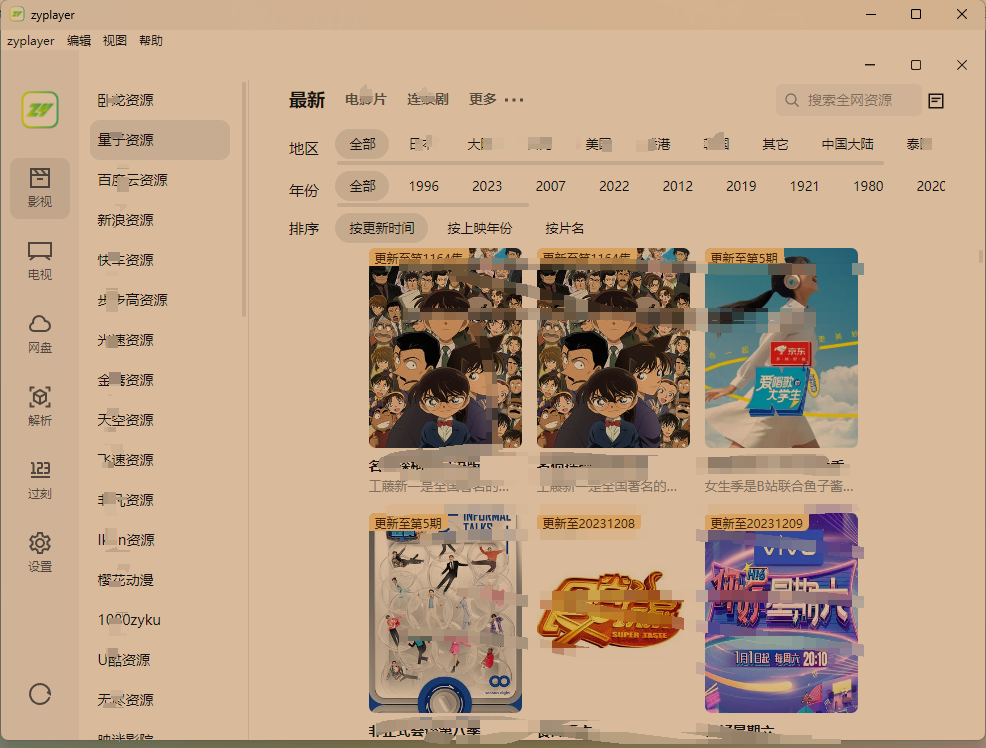Click the refresh circle icon in sidebar
The height and width of the screenshot is (748, 986).
40,694
